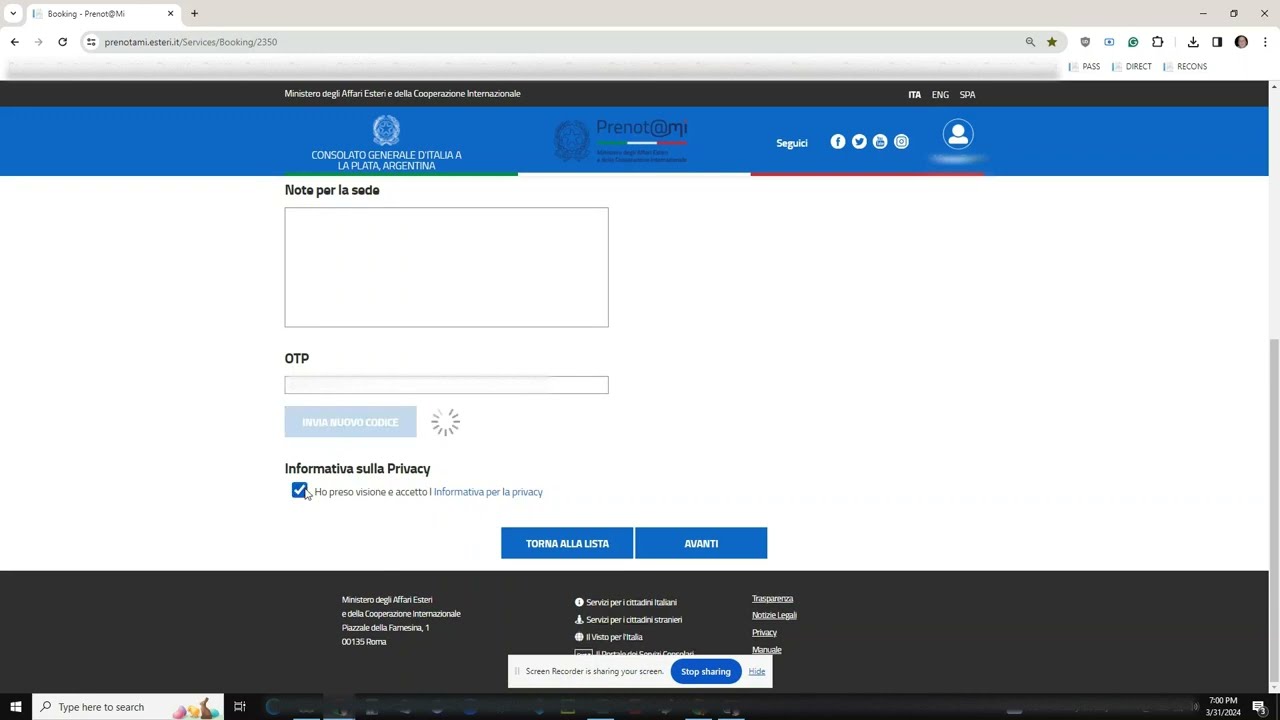
Task: Uncheck the privacy acceptance checkbox
Action: click(299, 490)
